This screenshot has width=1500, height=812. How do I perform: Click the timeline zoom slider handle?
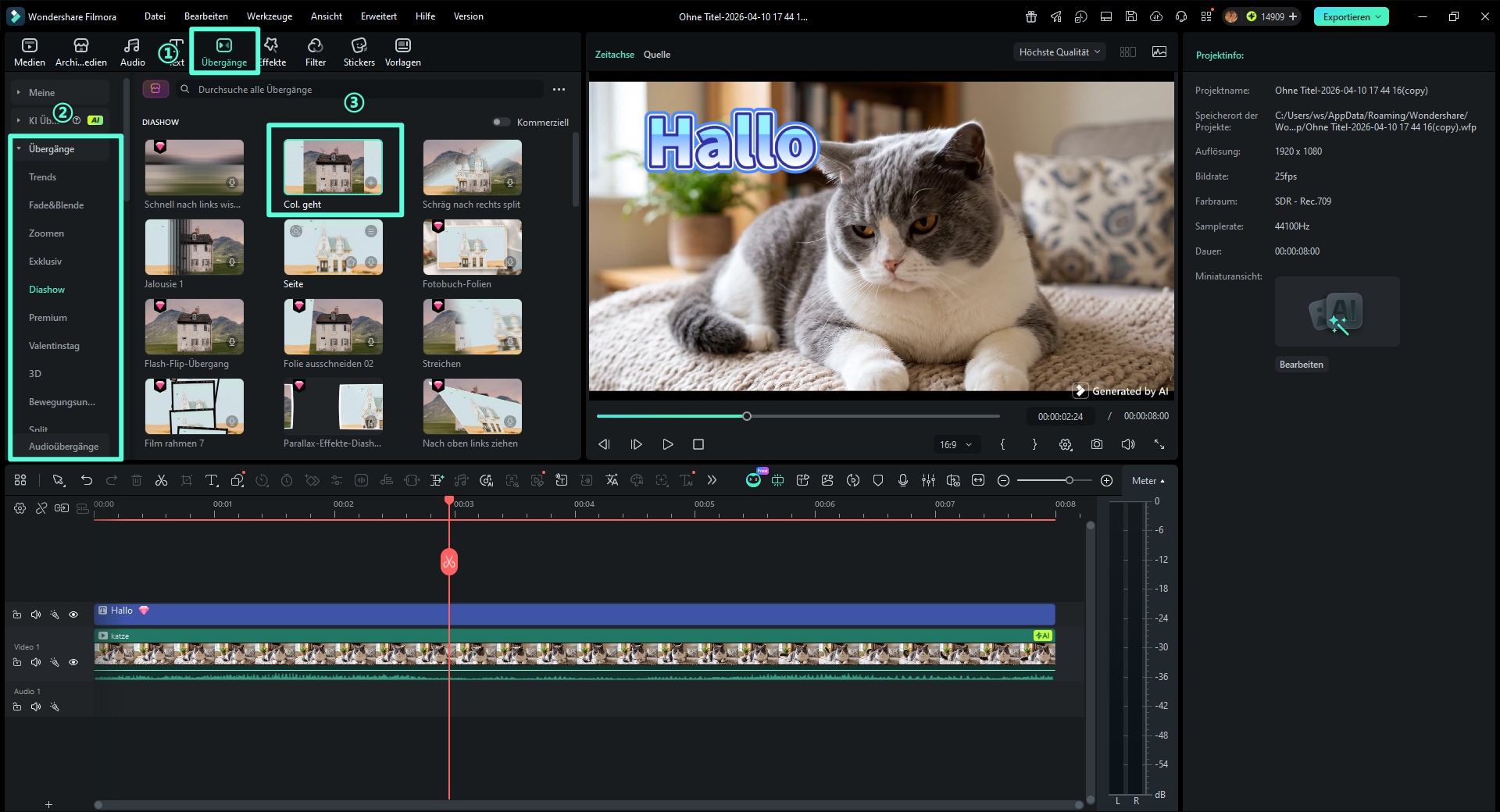(x=1069, y=480)
